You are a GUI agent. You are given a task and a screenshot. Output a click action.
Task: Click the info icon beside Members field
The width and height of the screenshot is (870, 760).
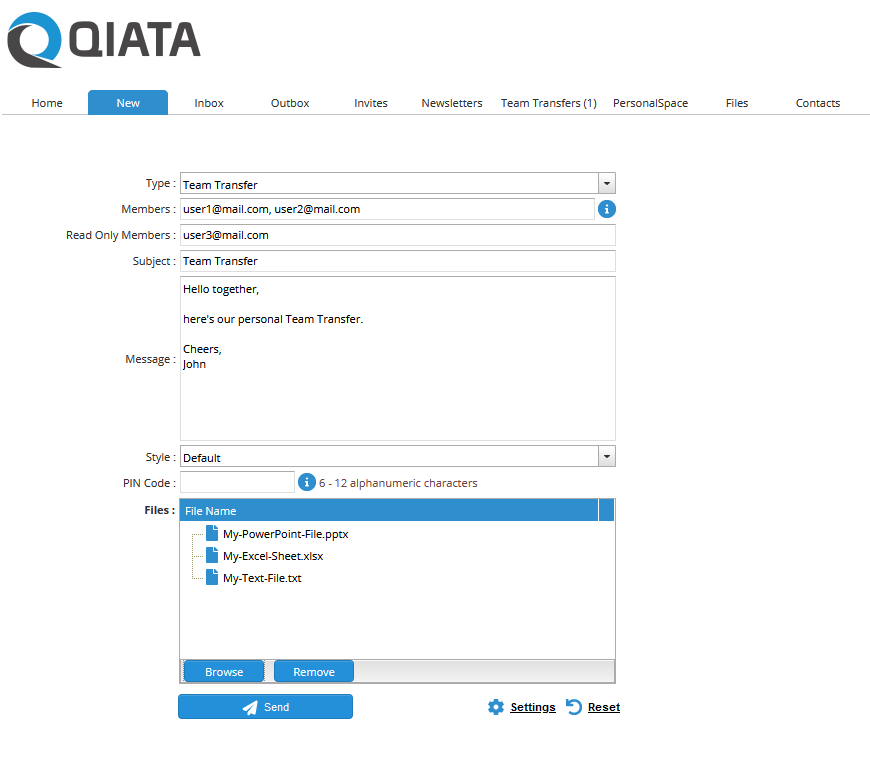pos(607,209)
